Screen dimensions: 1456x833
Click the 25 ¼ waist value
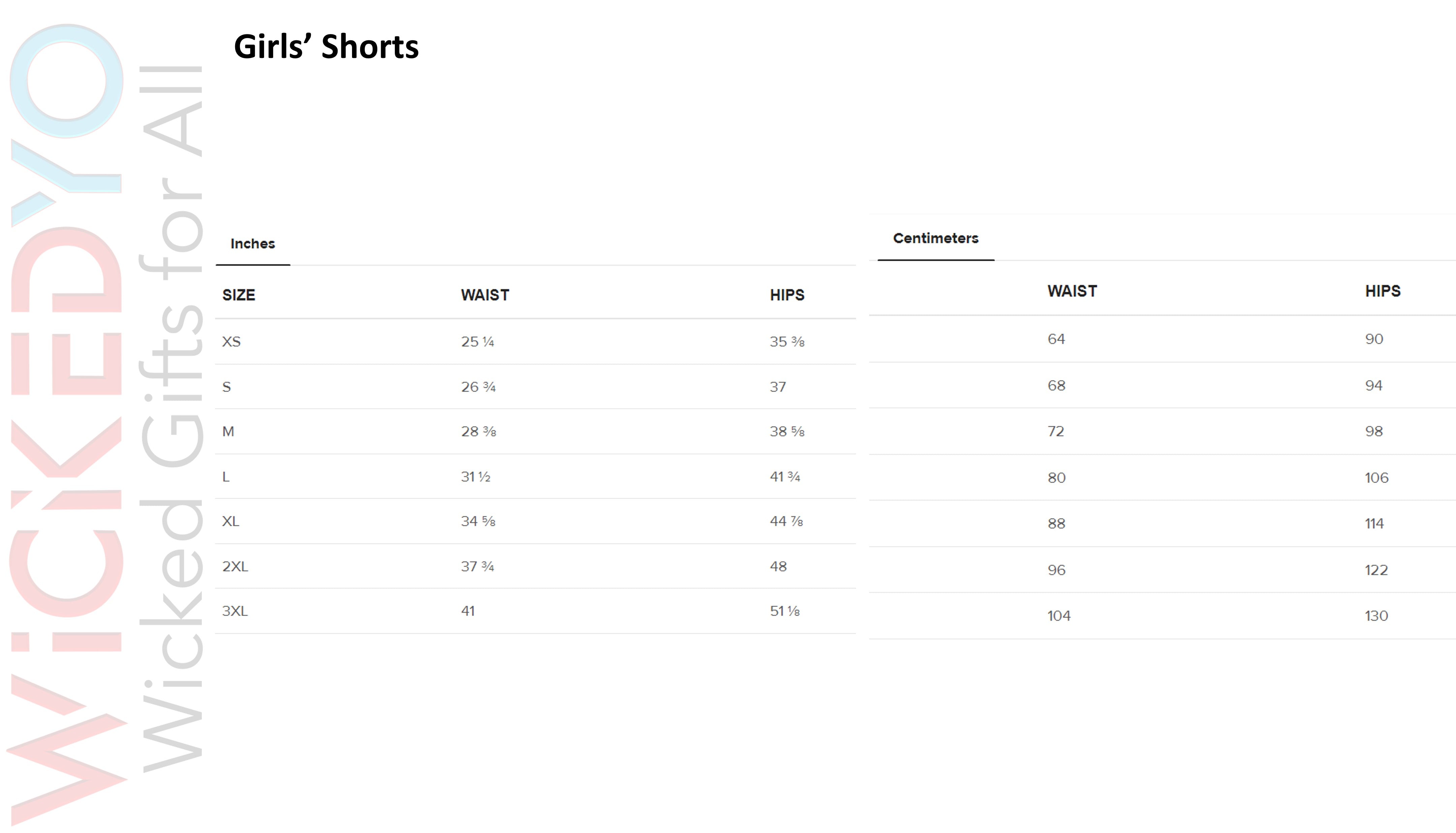click(477, 342)
